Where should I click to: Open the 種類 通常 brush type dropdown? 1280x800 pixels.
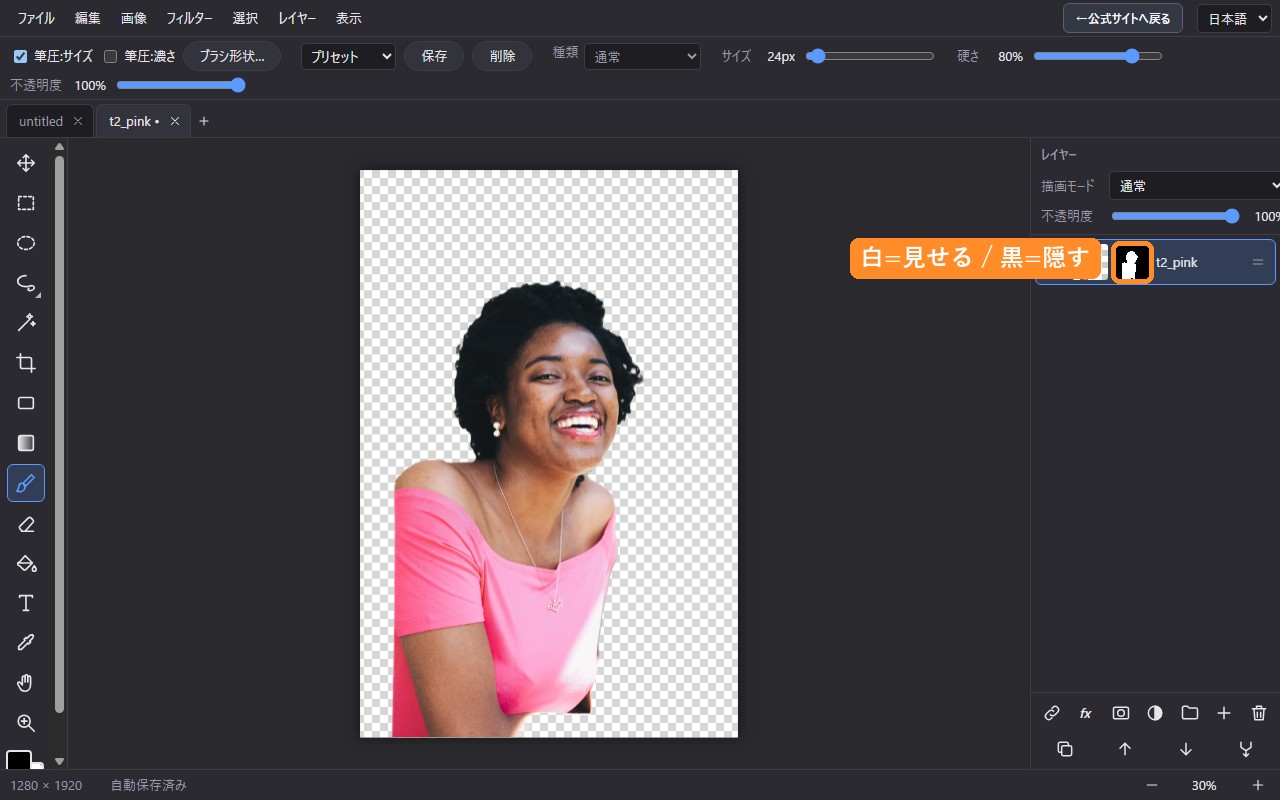(x=642, y=57)
